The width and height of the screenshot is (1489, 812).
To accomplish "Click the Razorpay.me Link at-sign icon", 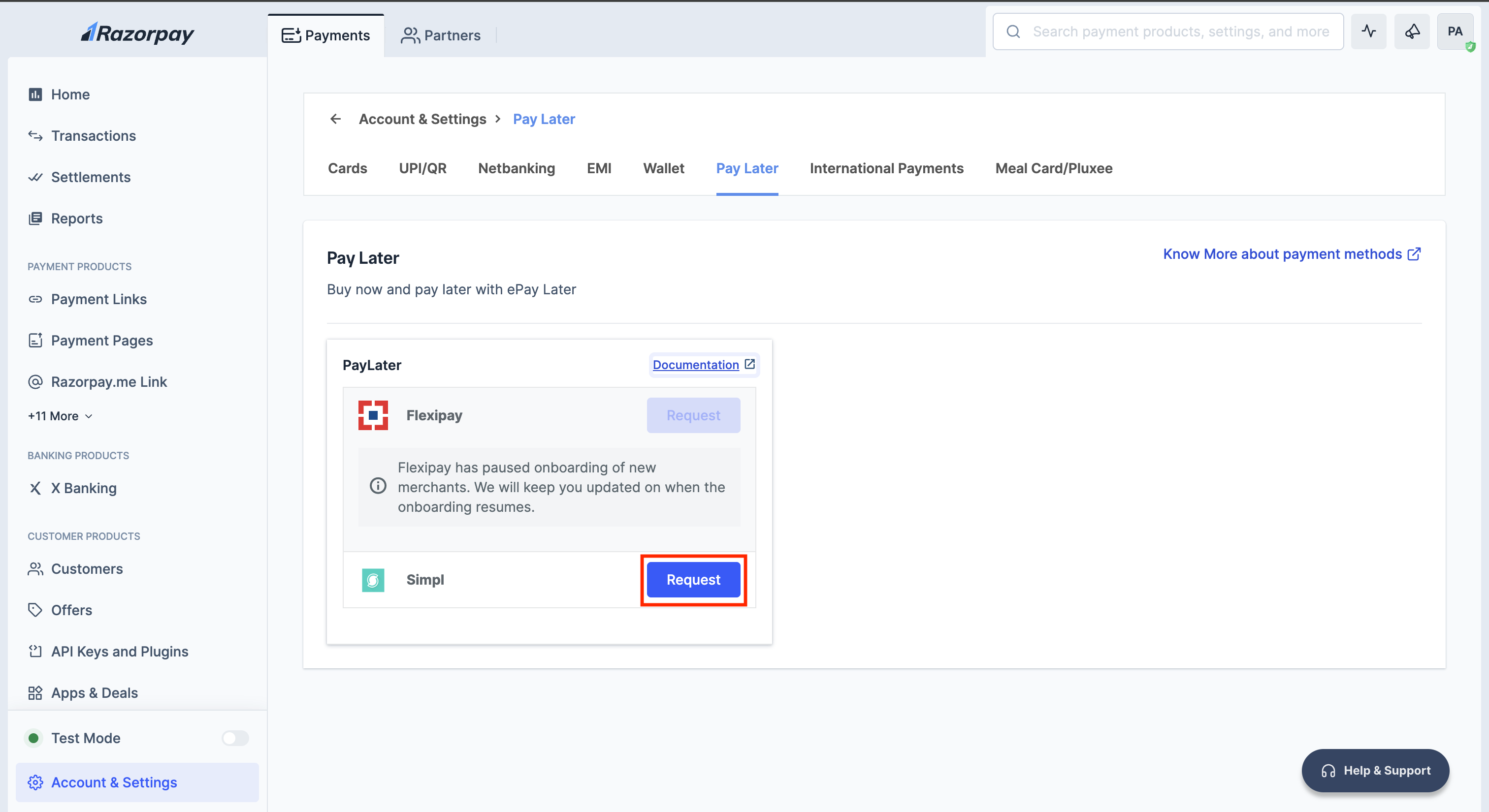I will click(35, 382).
